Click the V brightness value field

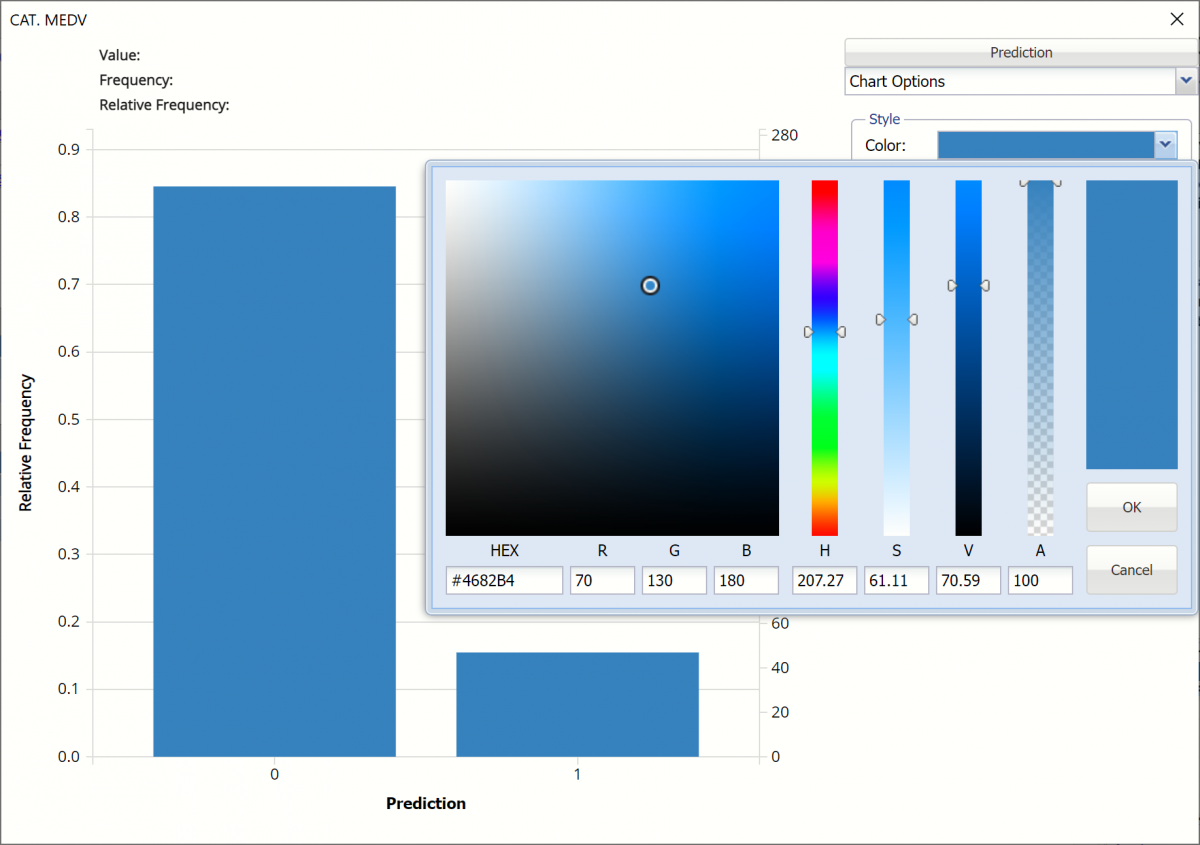pos(968,581)
